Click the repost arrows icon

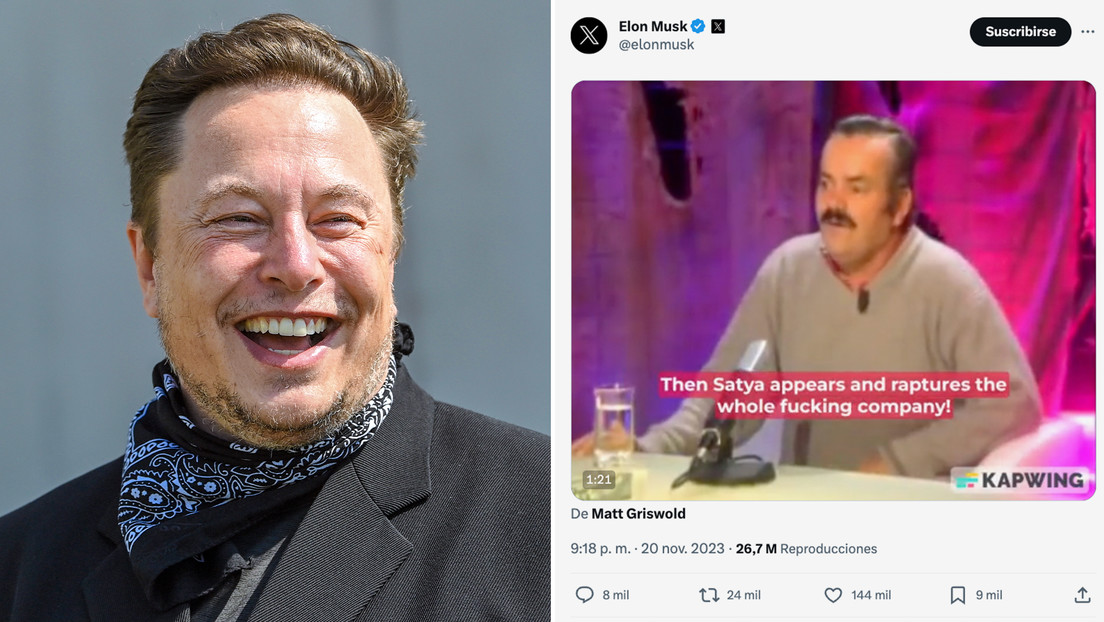[x=710, y=594]
